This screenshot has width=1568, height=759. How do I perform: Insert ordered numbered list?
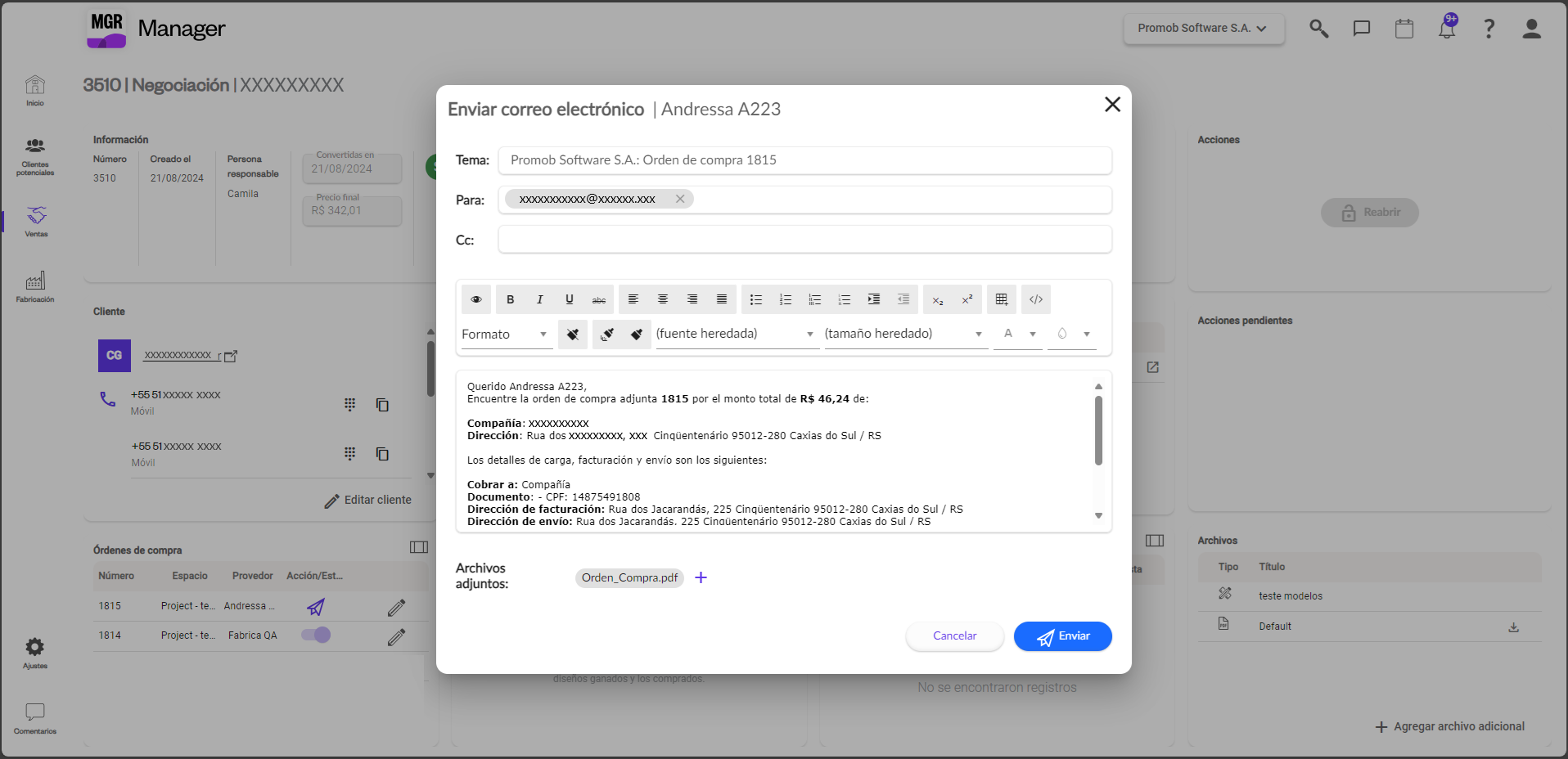point(786,299)
